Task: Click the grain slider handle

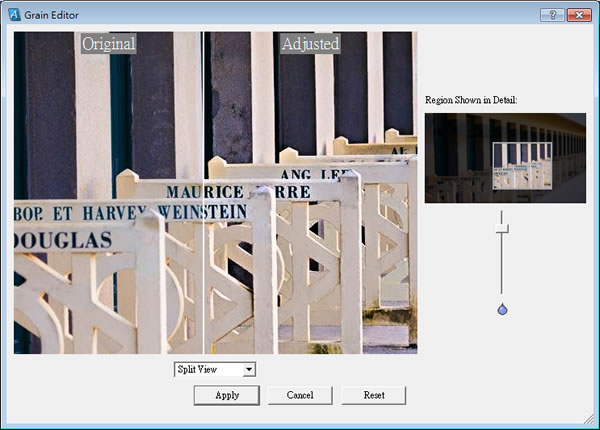Action: 502,228
